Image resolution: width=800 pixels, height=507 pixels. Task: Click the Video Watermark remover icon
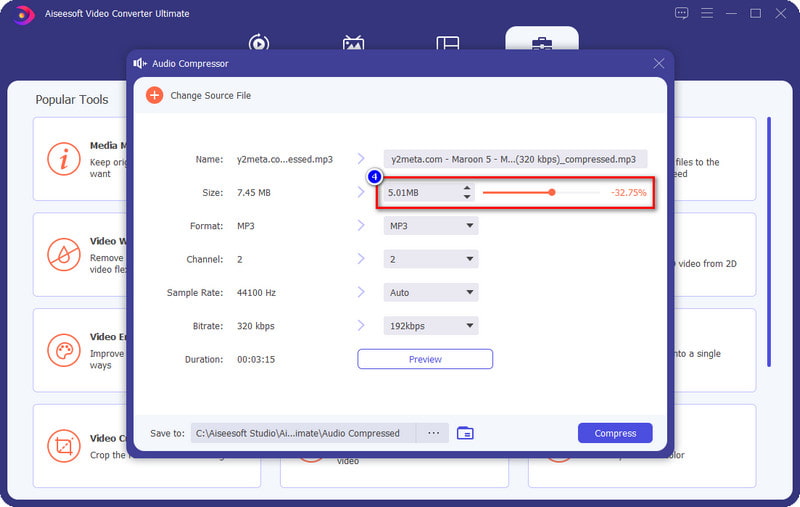(64, 255)
